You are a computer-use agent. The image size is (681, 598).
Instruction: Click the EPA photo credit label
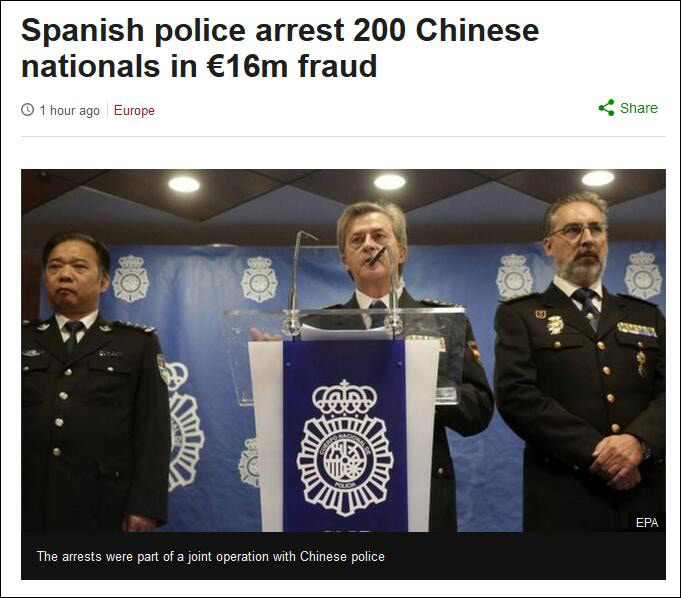[647, 522]
